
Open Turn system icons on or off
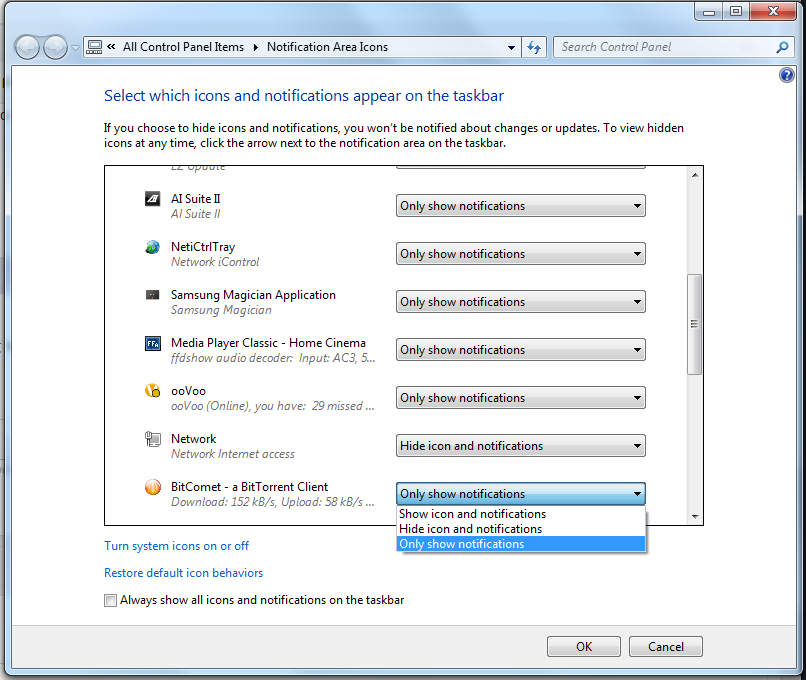(x=176, y=546)
